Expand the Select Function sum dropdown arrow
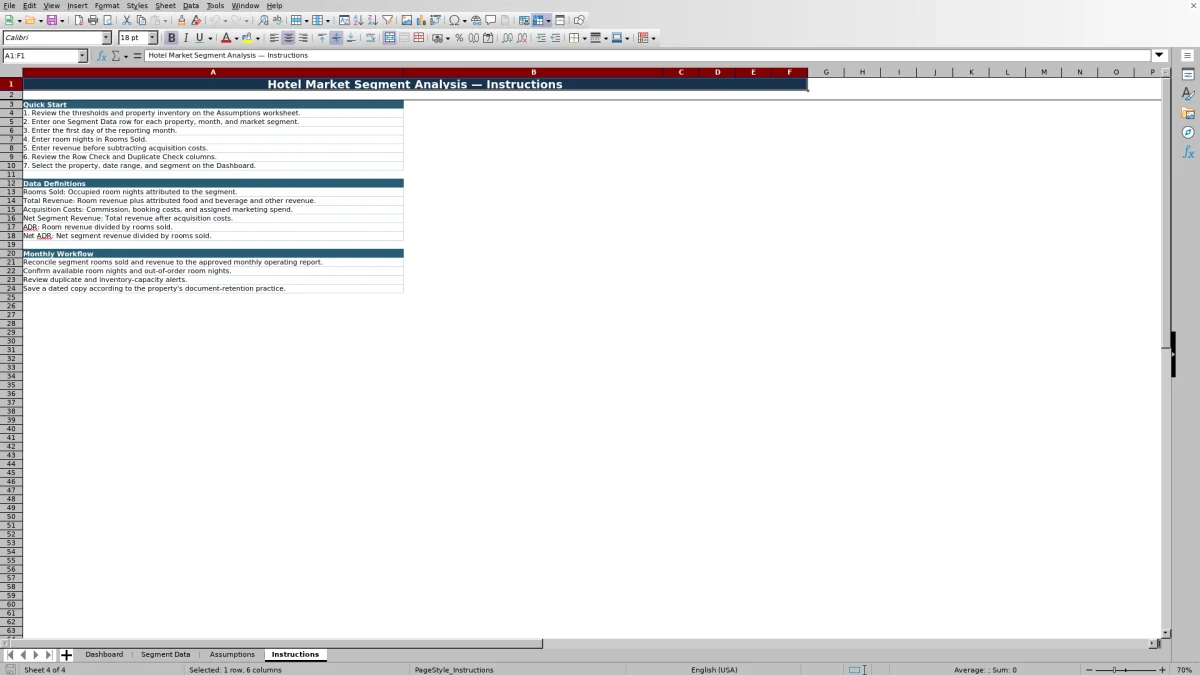This screenshot has width=1200, height=675. pos(126,56)
